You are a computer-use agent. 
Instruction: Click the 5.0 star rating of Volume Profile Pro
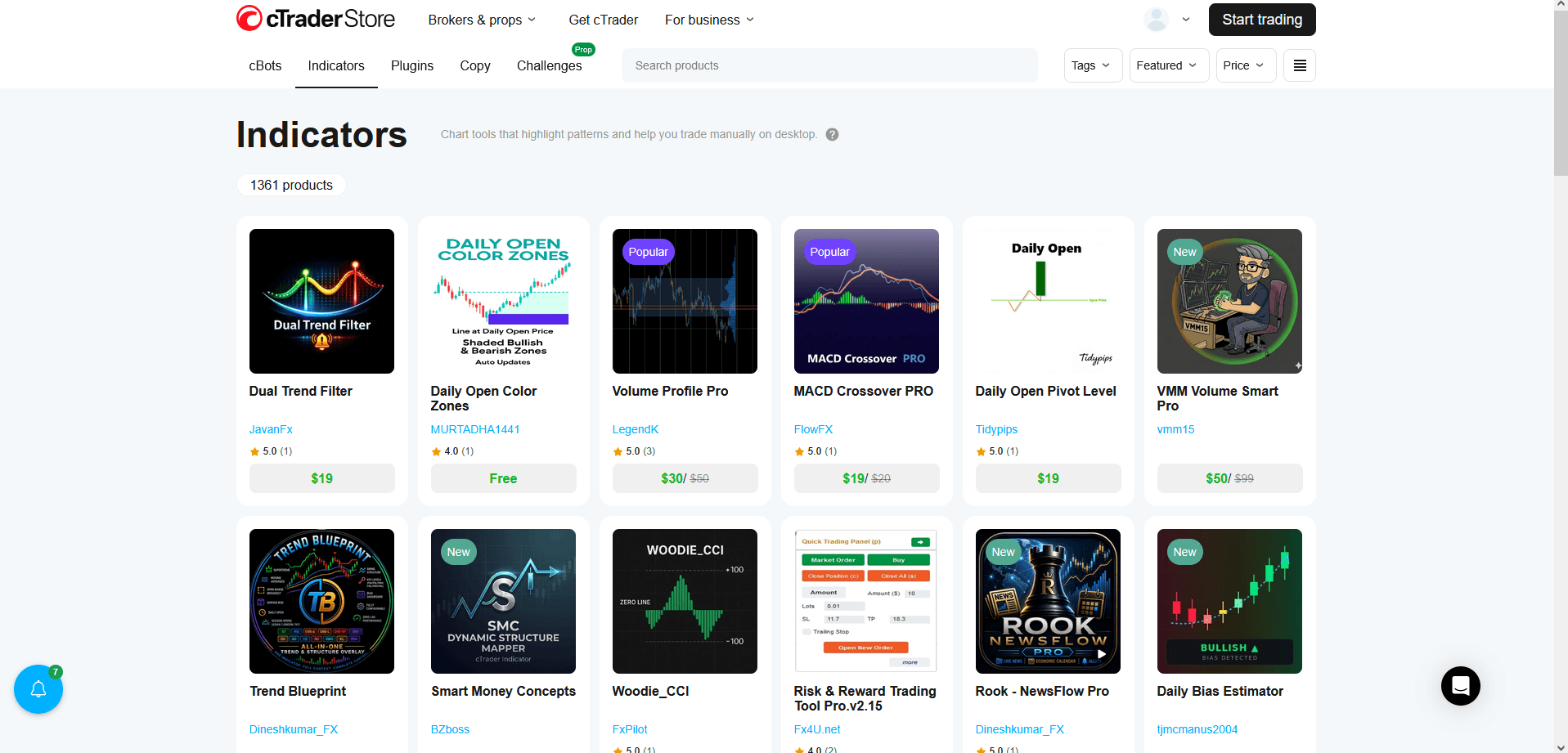634,451
